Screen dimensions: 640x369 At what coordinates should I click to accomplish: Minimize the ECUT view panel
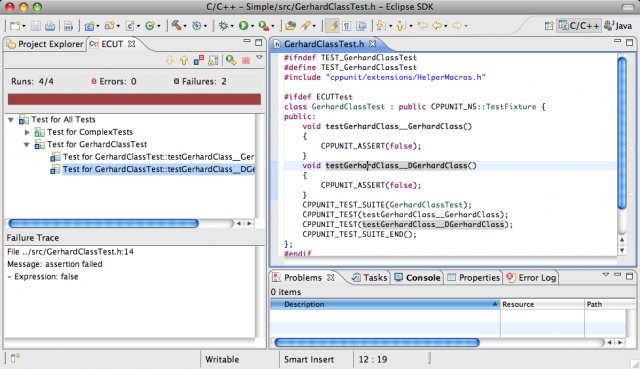pyautogui.click(x=247, y=41)
